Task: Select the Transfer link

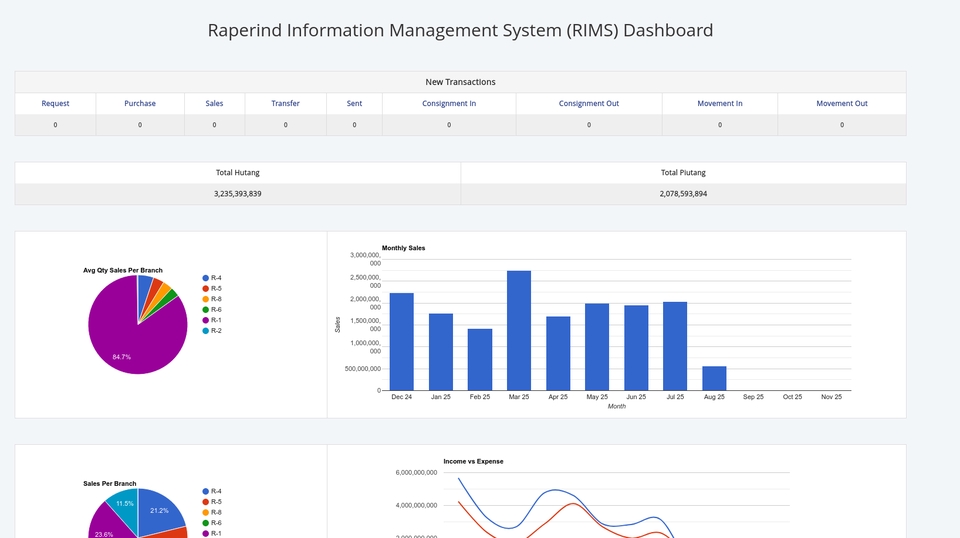Action: pos(285,103)
